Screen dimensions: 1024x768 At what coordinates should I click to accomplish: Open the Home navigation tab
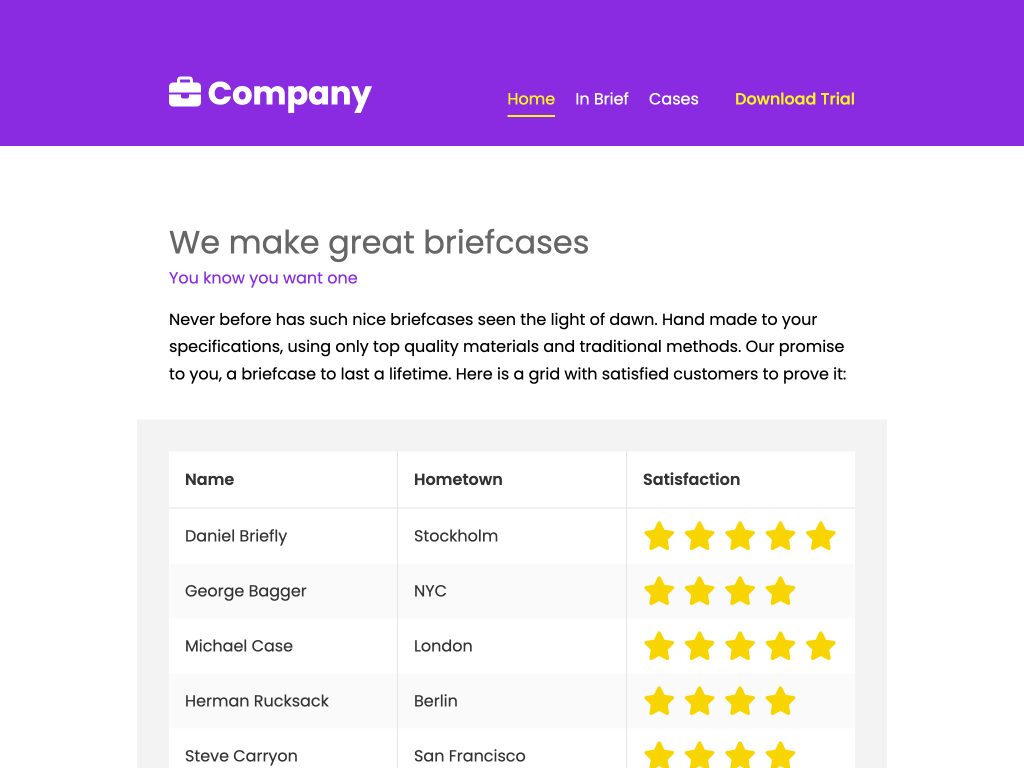tap(531, 99)
